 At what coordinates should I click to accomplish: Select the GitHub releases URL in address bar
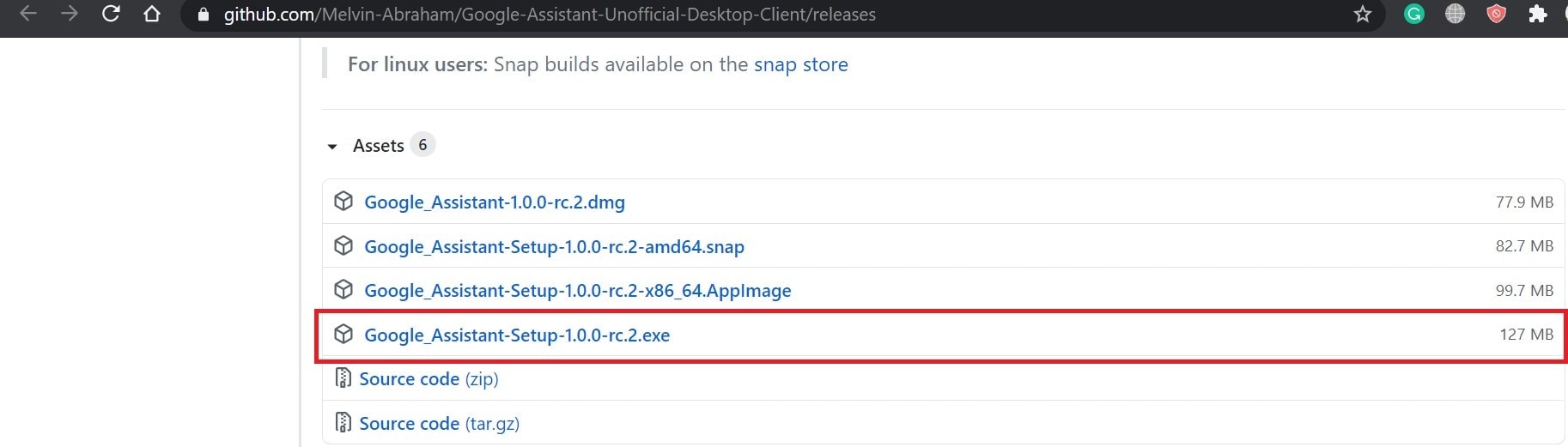pyautogui.click(x=550, y=15)
